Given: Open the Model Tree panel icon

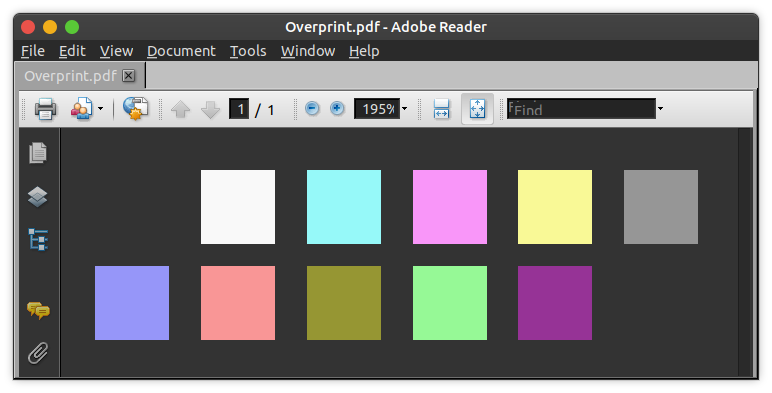Looking at the screenshot, I should coord(38,240).
